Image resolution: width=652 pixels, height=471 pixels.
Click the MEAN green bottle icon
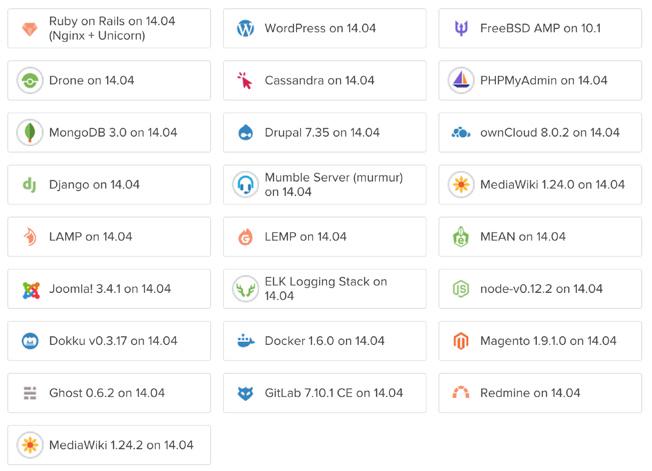(x=461, y=237)
